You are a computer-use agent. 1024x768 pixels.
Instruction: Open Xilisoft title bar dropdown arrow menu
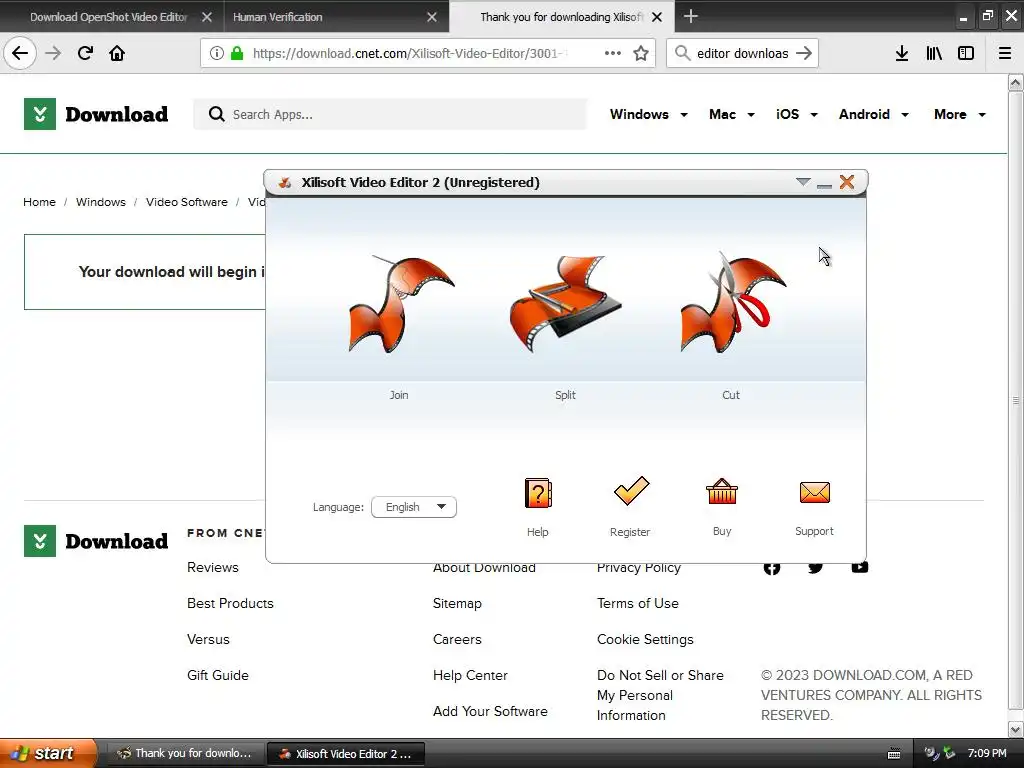[803, 182]
